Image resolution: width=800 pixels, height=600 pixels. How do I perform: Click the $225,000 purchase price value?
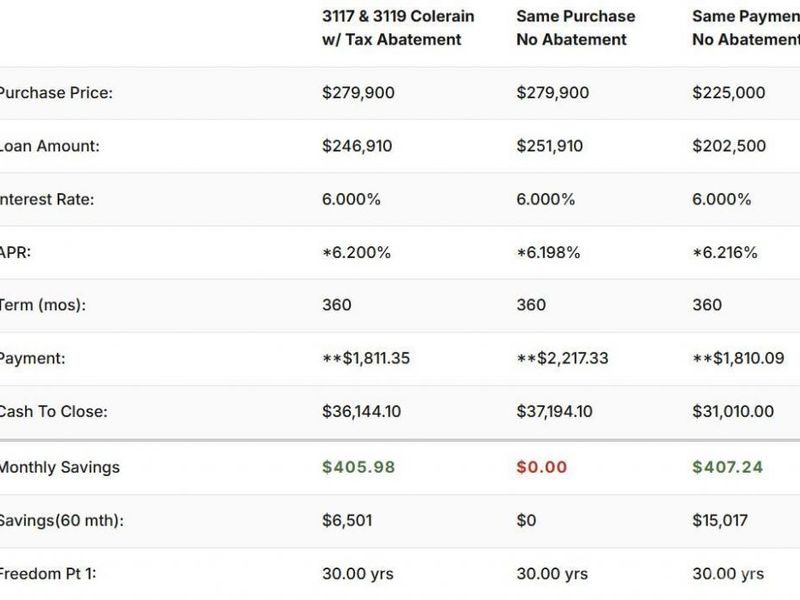[729, 93]
